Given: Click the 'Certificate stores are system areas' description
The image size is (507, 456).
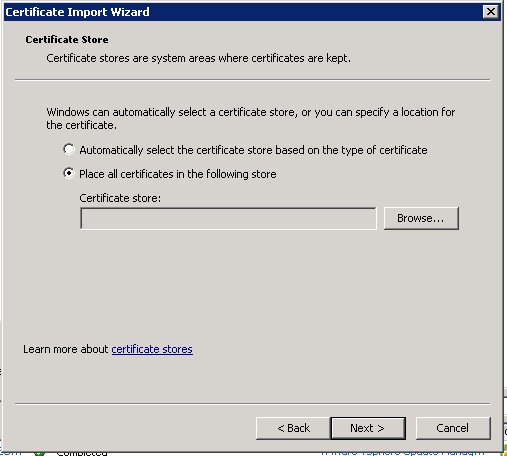Looking at the screenshot, I should pyautogui.click(x=198, y=58).
